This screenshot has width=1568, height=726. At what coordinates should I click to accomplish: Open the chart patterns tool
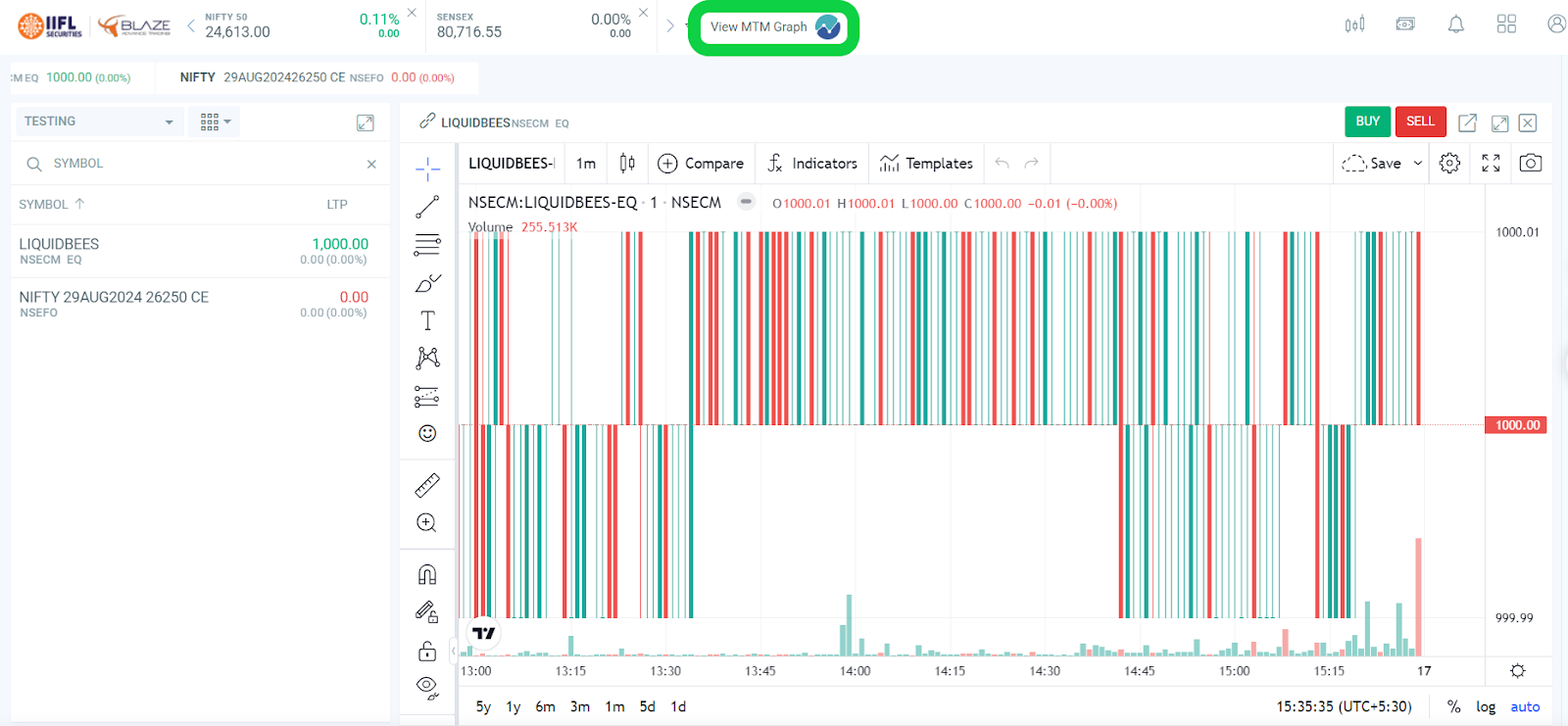coord(427,358)
